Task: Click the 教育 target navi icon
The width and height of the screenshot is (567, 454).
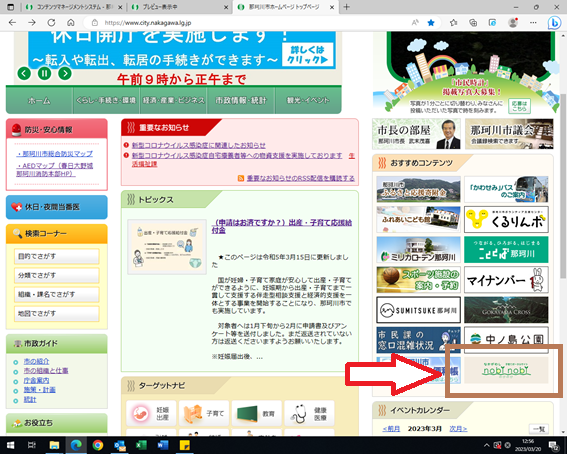Action: pyautogui.click(x=256, y=414)
